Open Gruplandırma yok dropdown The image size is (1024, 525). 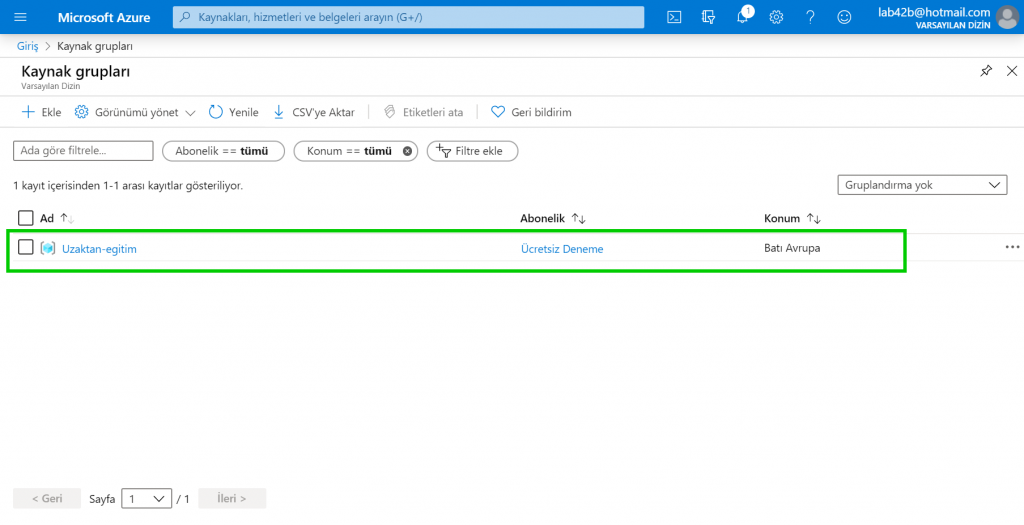[x=922, y=185]
